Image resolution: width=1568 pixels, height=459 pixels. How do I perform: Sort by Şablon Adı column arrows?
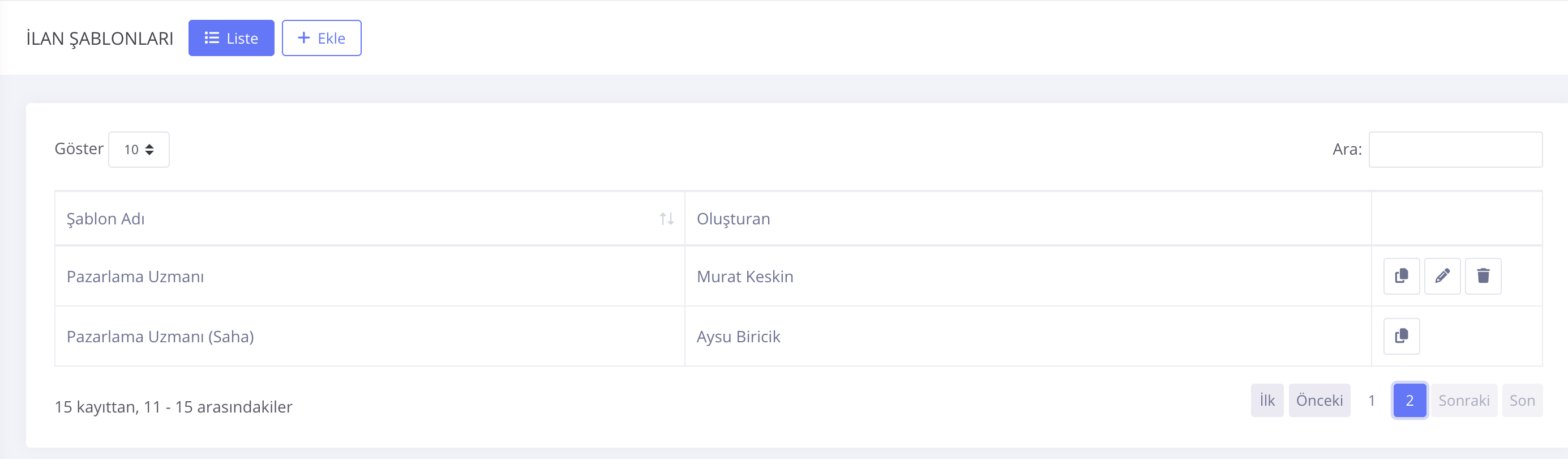(666, 219)
